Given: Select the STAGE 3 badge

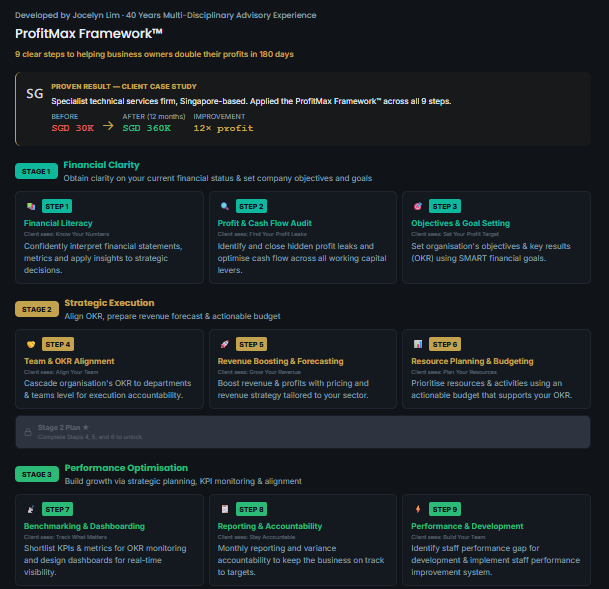Looking at the screenshot, I should [37, 474].
